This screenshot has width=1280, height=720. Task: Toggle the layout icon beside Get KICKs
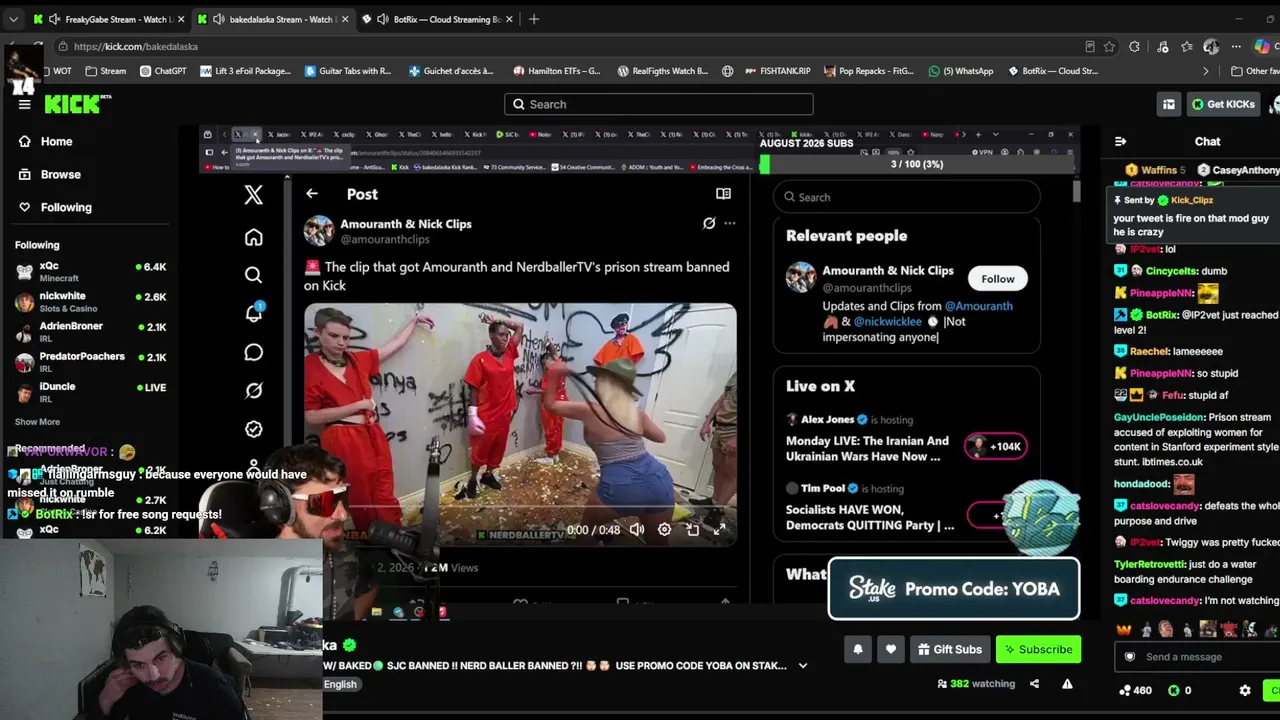click(x=1169, y=104)
